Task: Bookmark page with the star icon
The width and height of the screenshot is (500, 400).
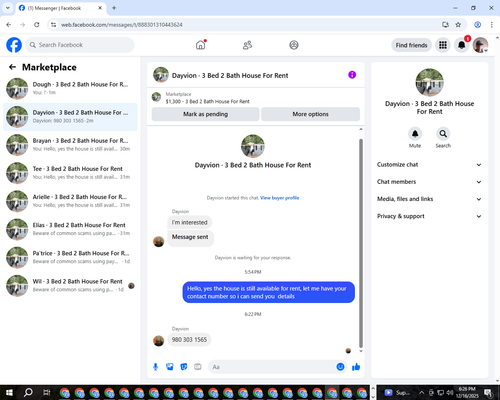Action: [x=458, y=25]
